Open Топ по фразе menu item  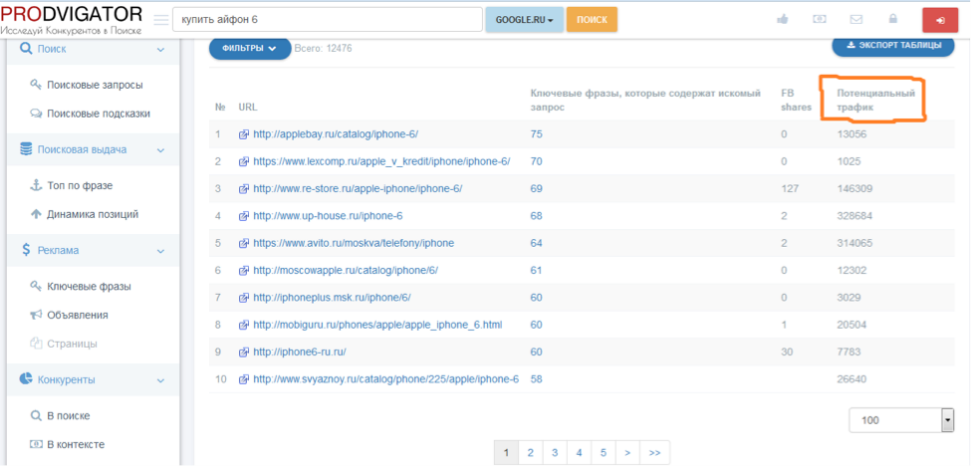click(x=79, y=186)
